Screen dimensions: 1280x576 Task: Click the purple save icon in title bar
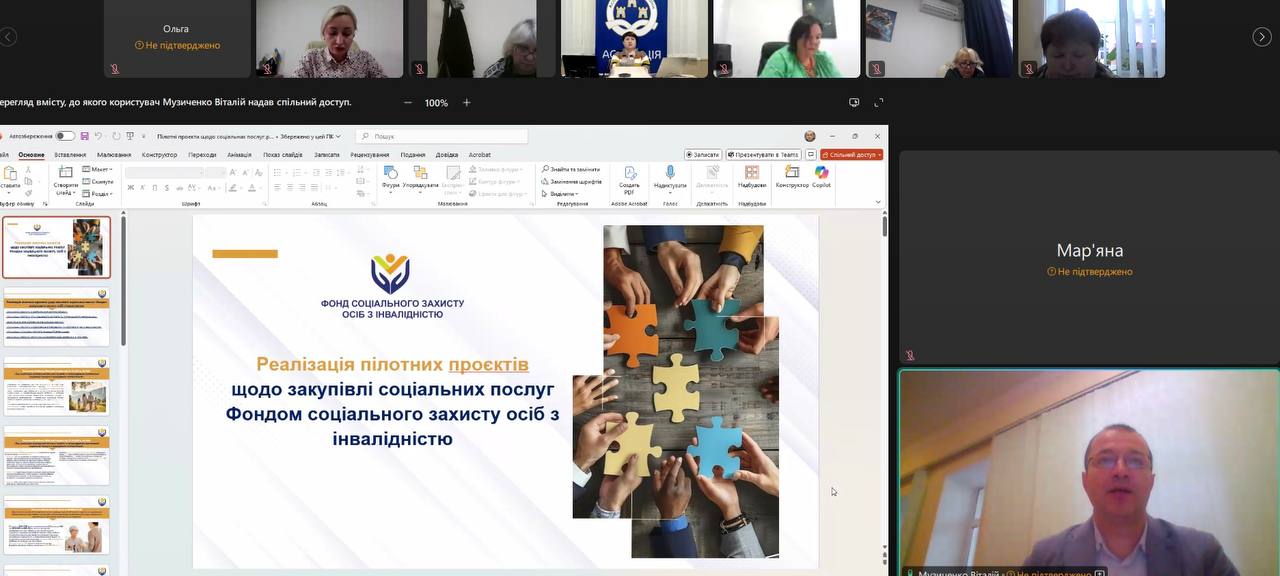[x=84, y=136]
